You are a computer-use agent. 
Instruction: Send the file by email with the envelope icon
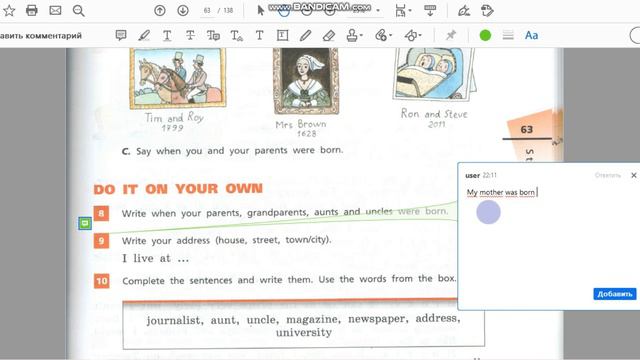[55, 11]
